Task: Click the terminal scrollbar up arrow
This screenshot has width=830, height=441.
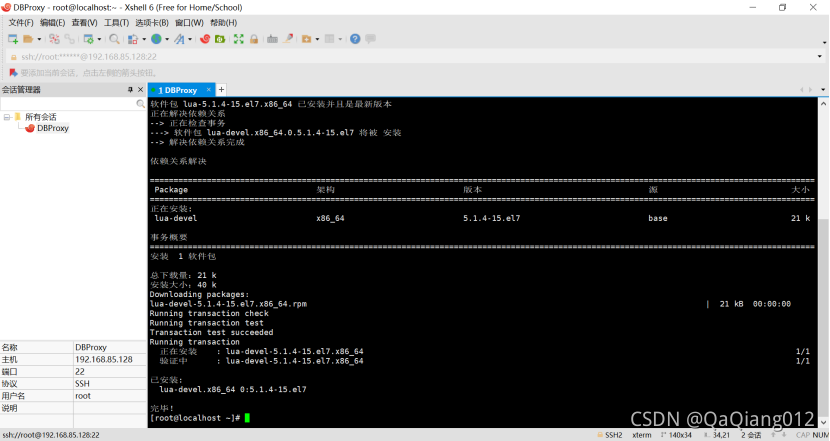Action: point(823,104)
